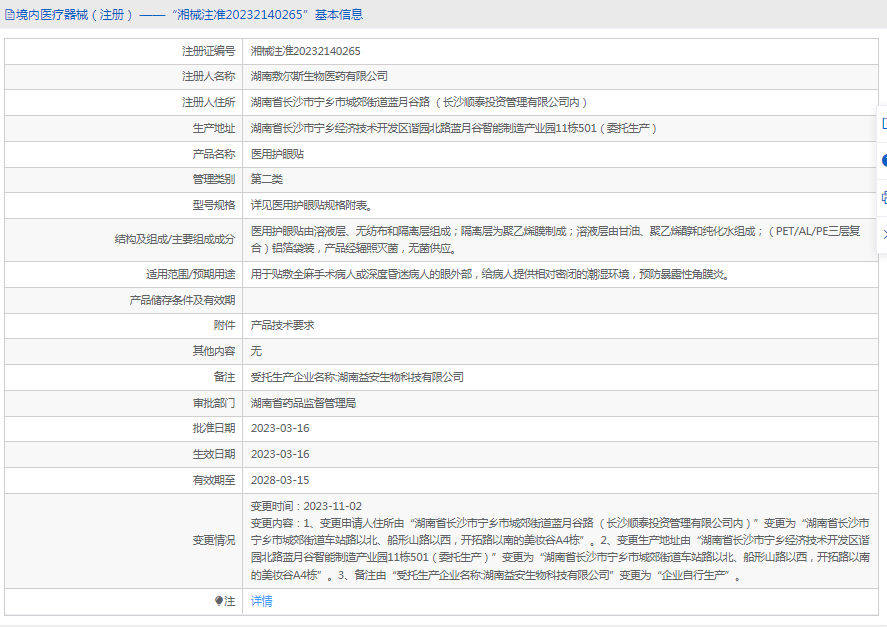The width and height of the screenshot is (887, 627).
Task: Click the 2023-03-16 date in the 批准日期 row
Action: pyautogui.click(x=280, y=428)
